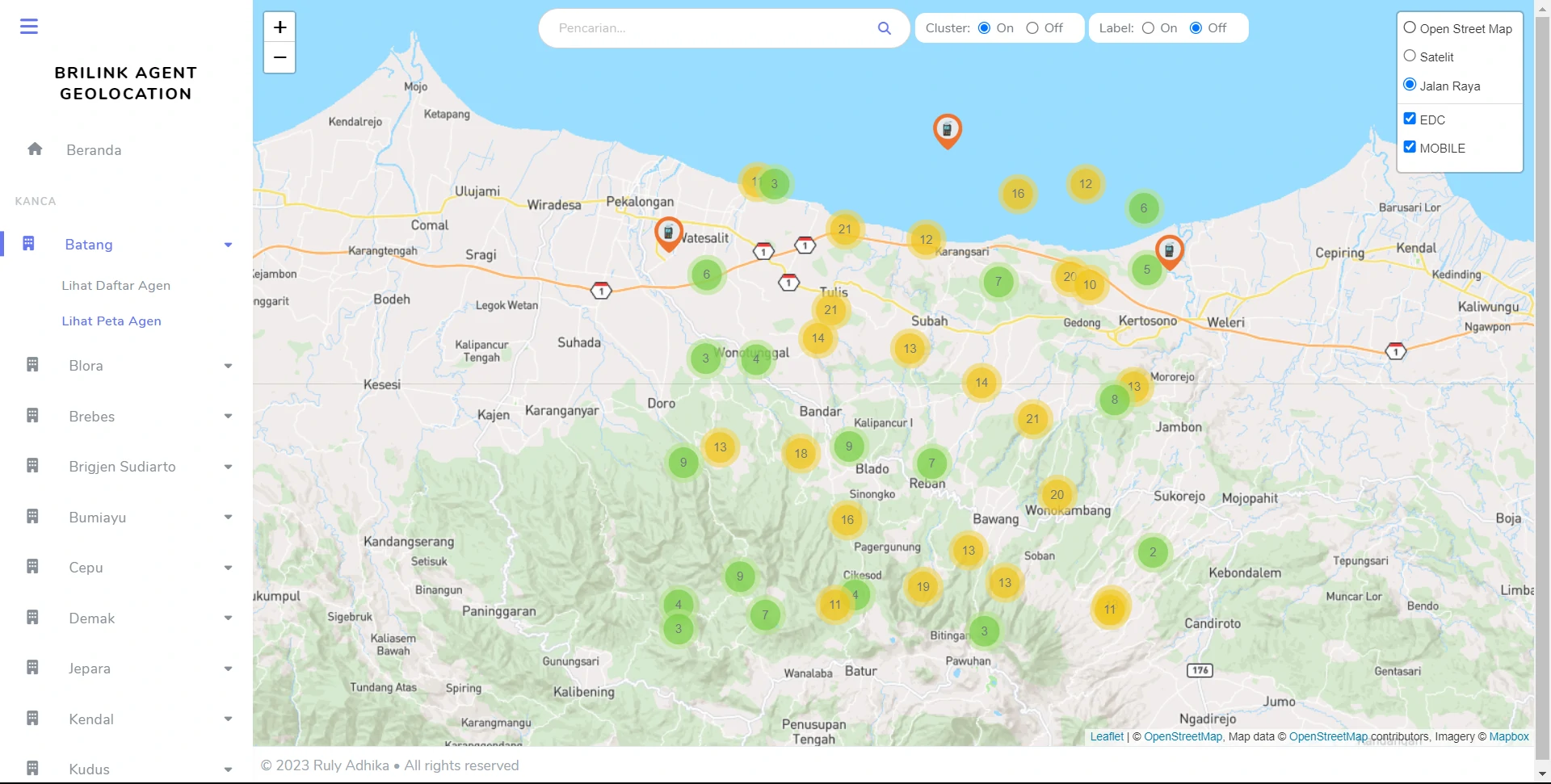Viewport: 1551px width, 784px height.
Task: Click the map zoom out button
Action: [280, 57]
